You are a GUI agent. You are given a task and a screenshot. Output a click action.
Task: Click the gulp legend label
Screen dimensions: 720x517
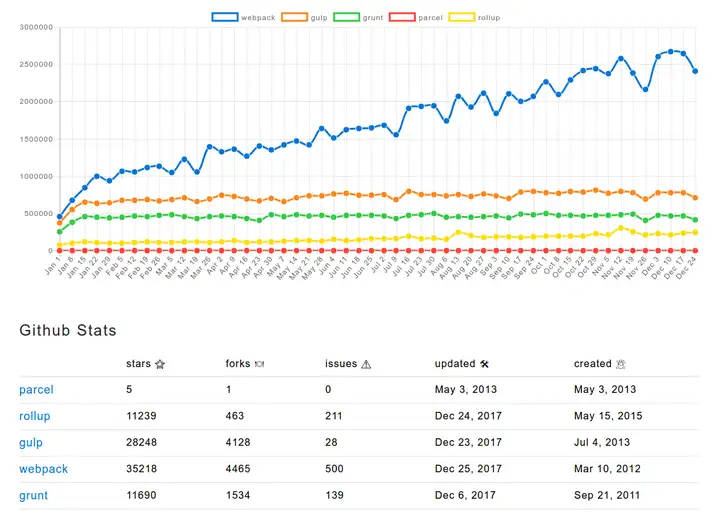coord(319,17)
